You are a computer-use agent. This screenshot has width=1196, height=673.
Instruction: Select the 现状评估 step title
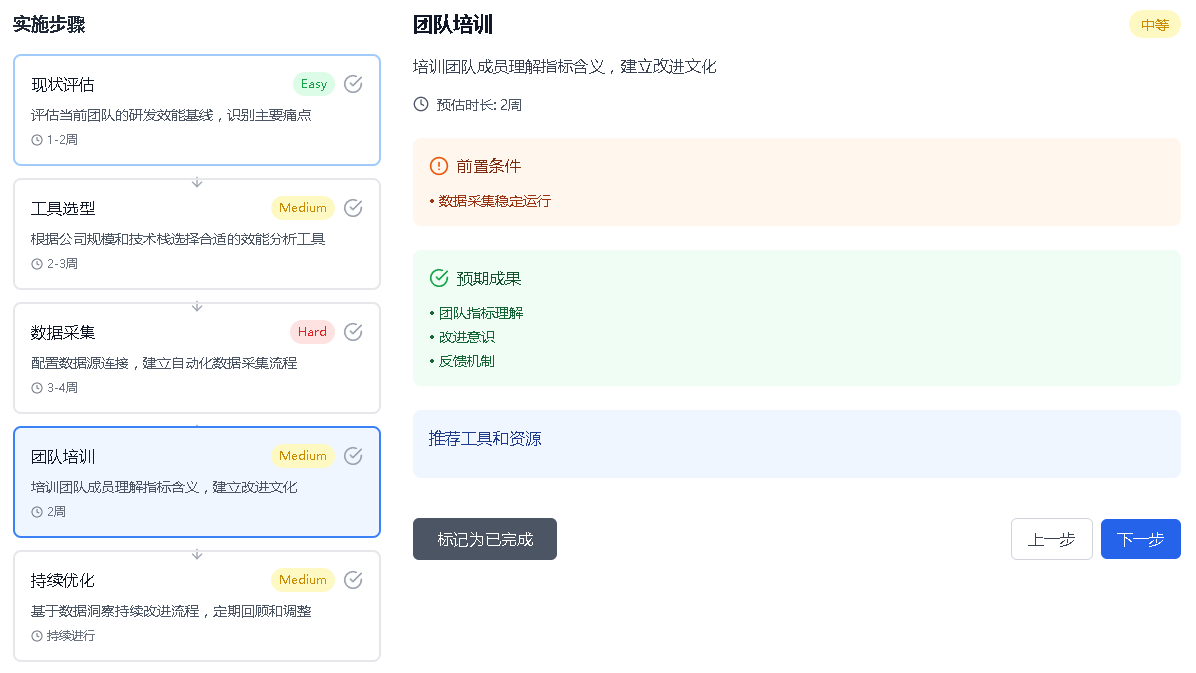(63, 85)
